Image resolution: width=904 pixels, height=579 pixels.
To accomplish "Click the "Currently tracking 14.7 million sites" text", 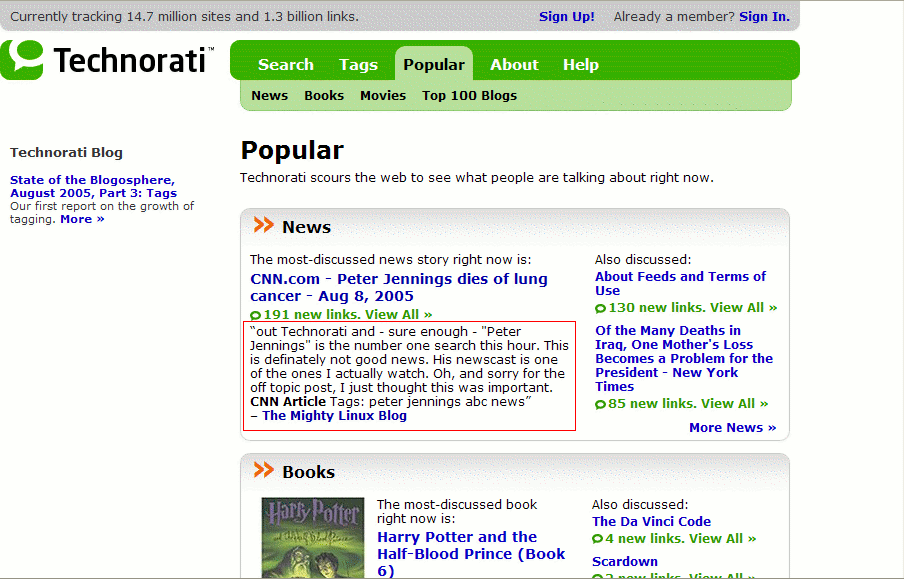I will [184, 17].
